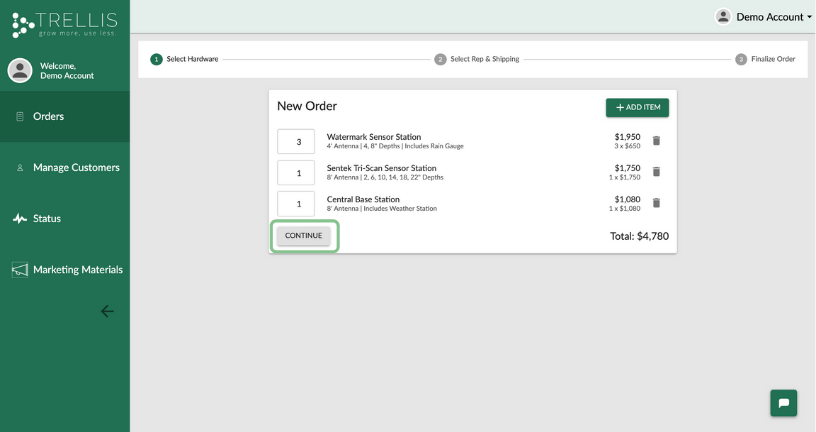816x432 pixels.
Task: Click the Continue button
Action: (303, 236)
